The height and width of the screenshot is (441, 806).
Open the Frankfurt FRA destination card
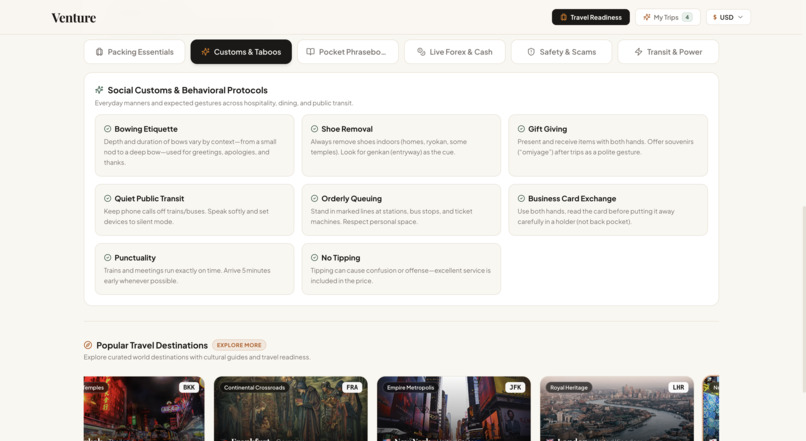point(291,409)
